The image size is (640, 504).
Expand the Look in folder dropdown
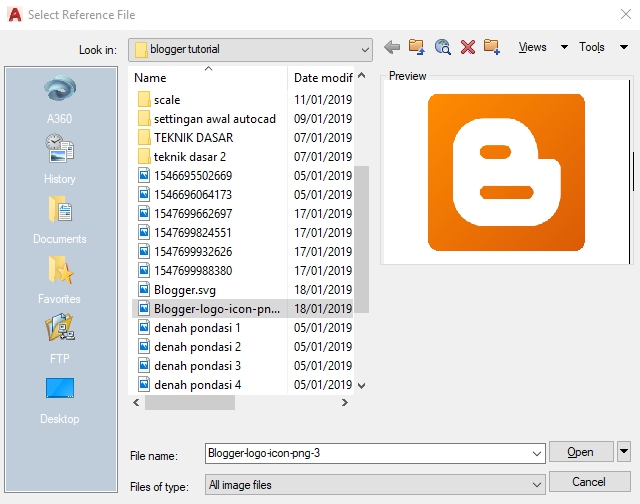click(364, 50)
